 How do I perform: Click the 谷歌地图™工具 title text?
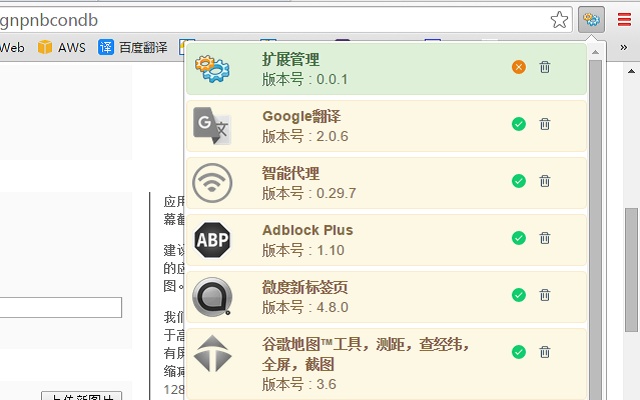tap(366, 354)
